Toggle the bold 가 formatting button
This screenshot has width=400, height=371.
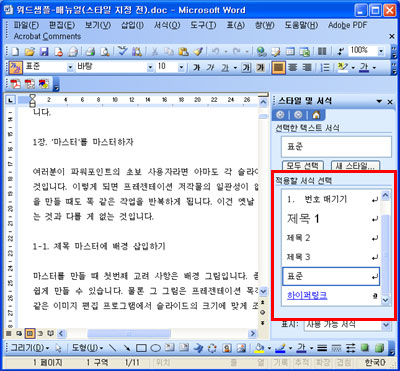click(x=196, y=68)
